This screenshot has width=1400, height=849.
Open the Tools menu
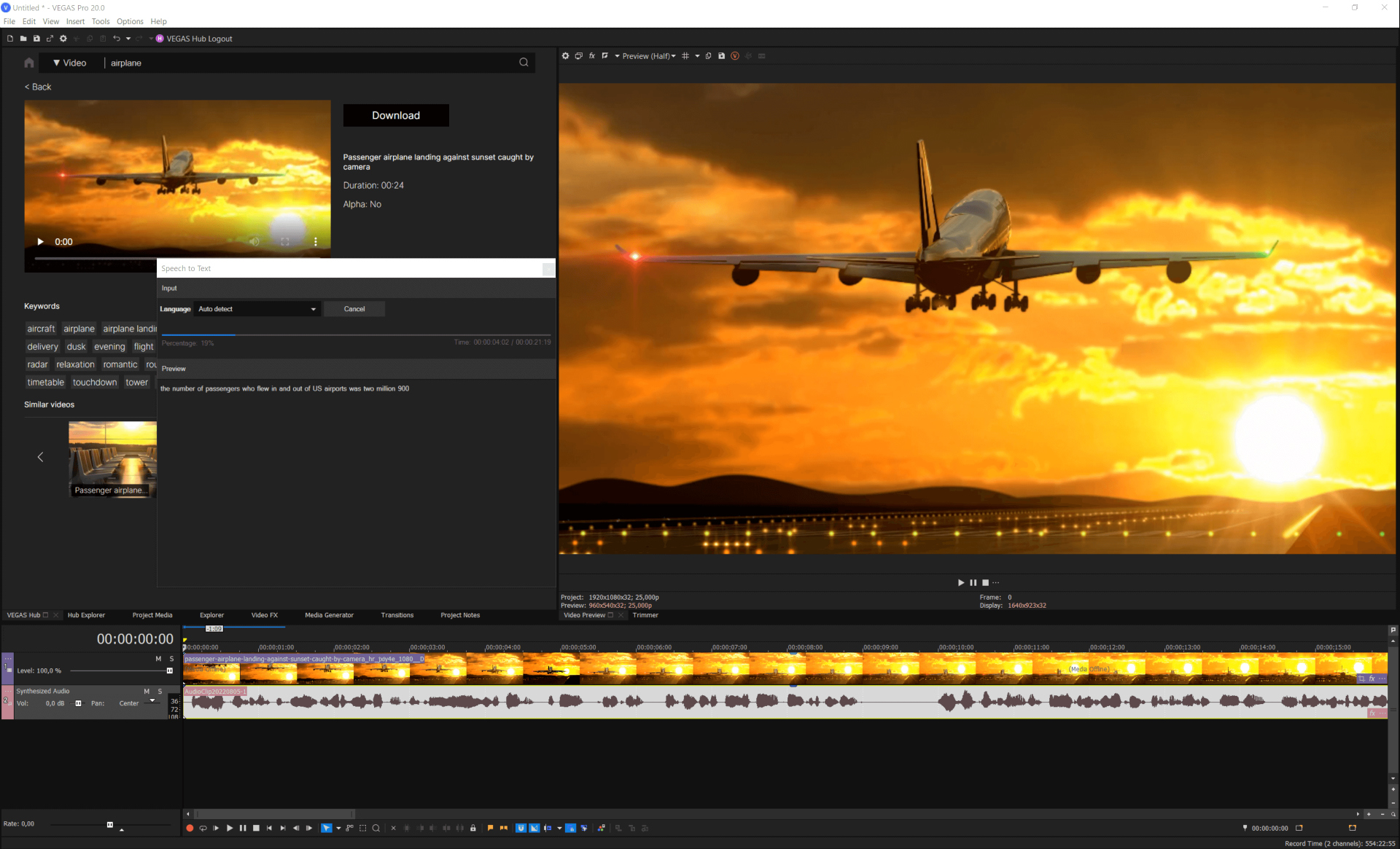[x=101, y=21]
